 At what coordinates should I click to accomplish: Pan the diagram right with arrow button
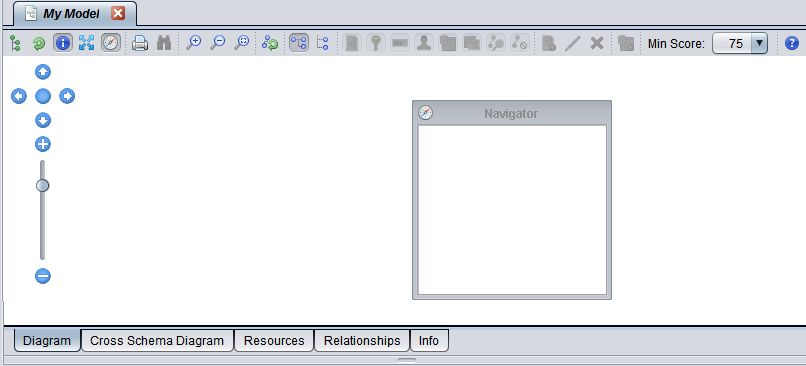[67, 96]
